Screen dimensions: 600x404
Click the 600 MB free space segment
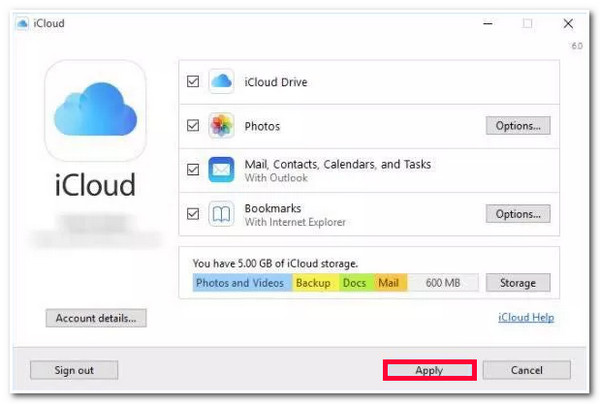(443, 283)
